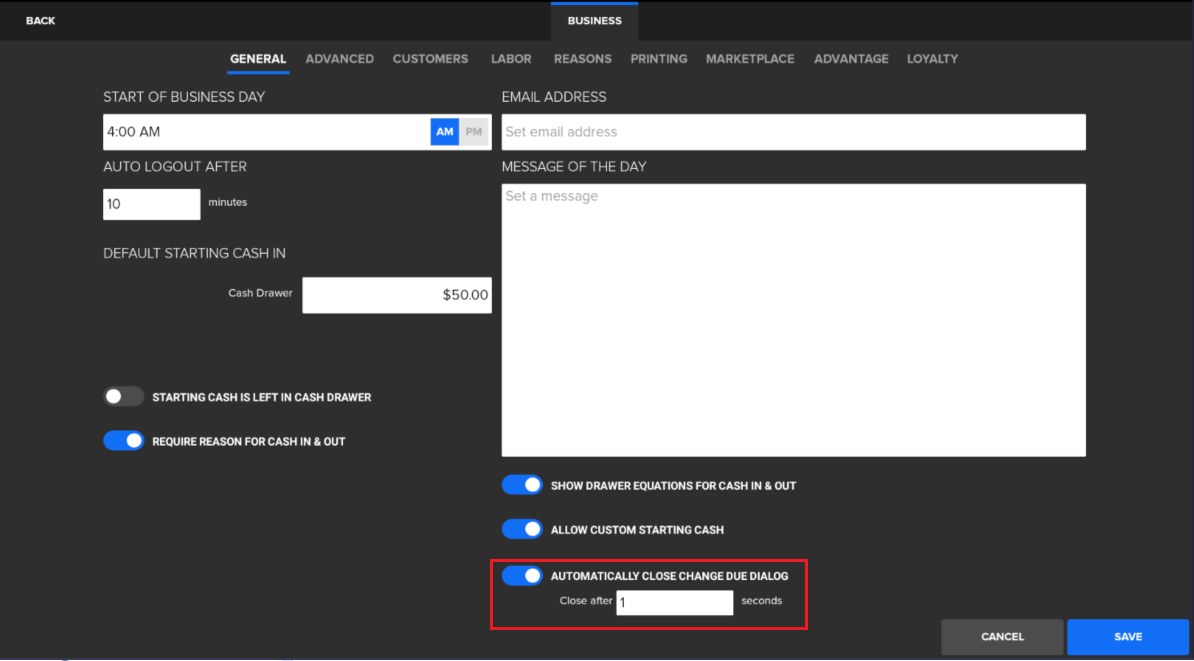
Task: Open the Advanced tab
Action: (339, 59)
